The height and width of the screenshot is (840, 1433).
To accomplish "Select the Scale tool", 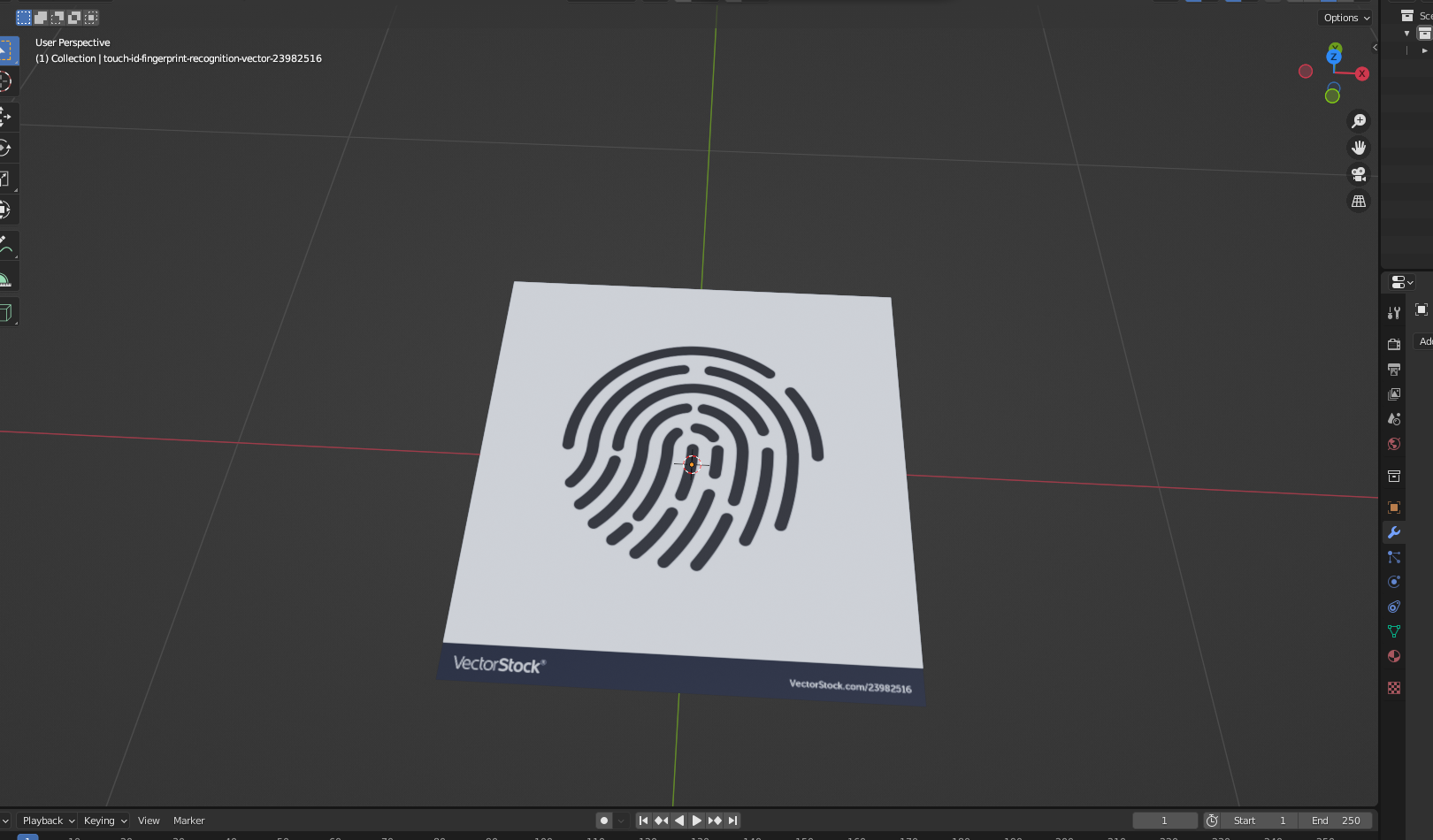I will click(7, 178).
